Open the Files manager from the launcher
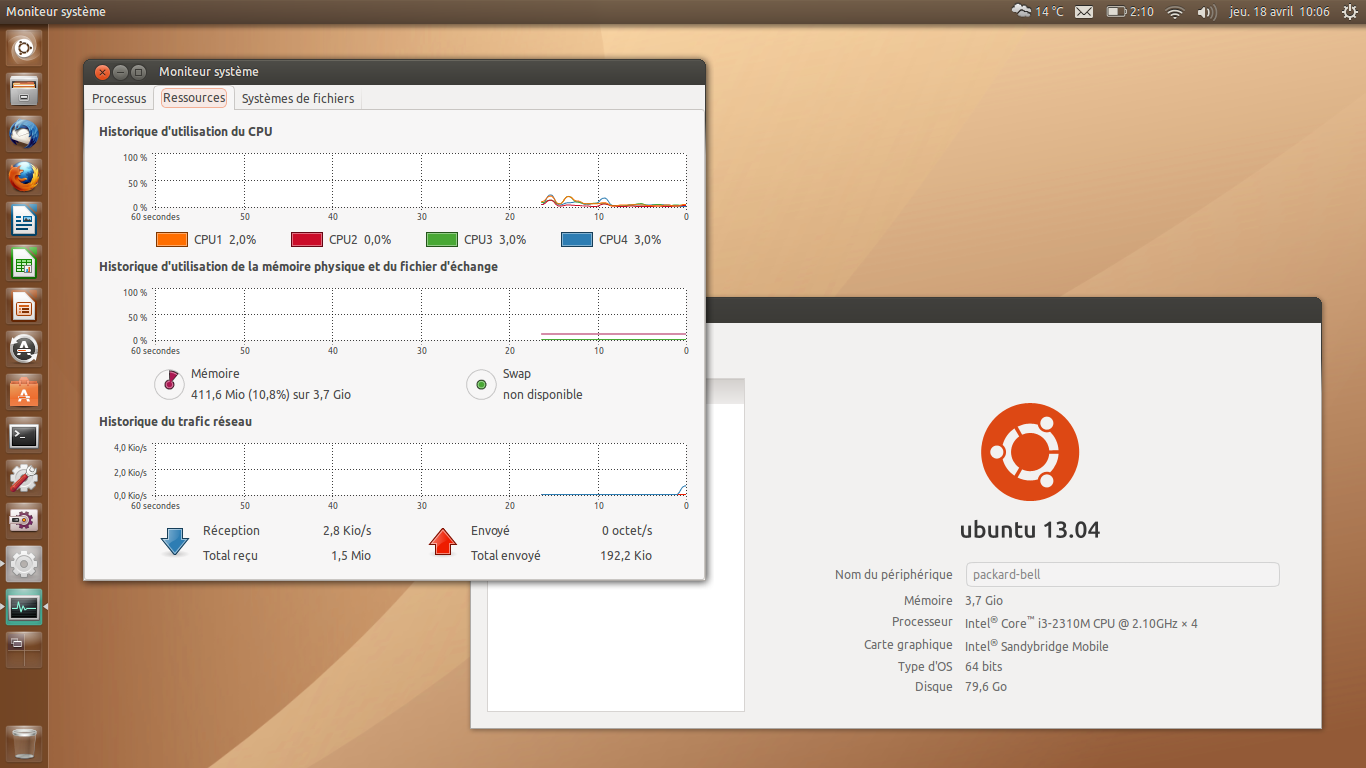1366x768 pixels. [x=24, y=90]
